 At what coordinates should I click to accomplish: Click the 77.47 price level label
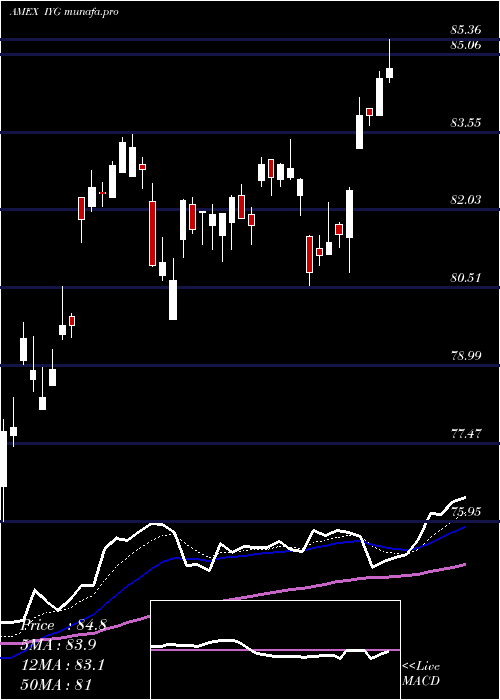(x=466, y=433)
